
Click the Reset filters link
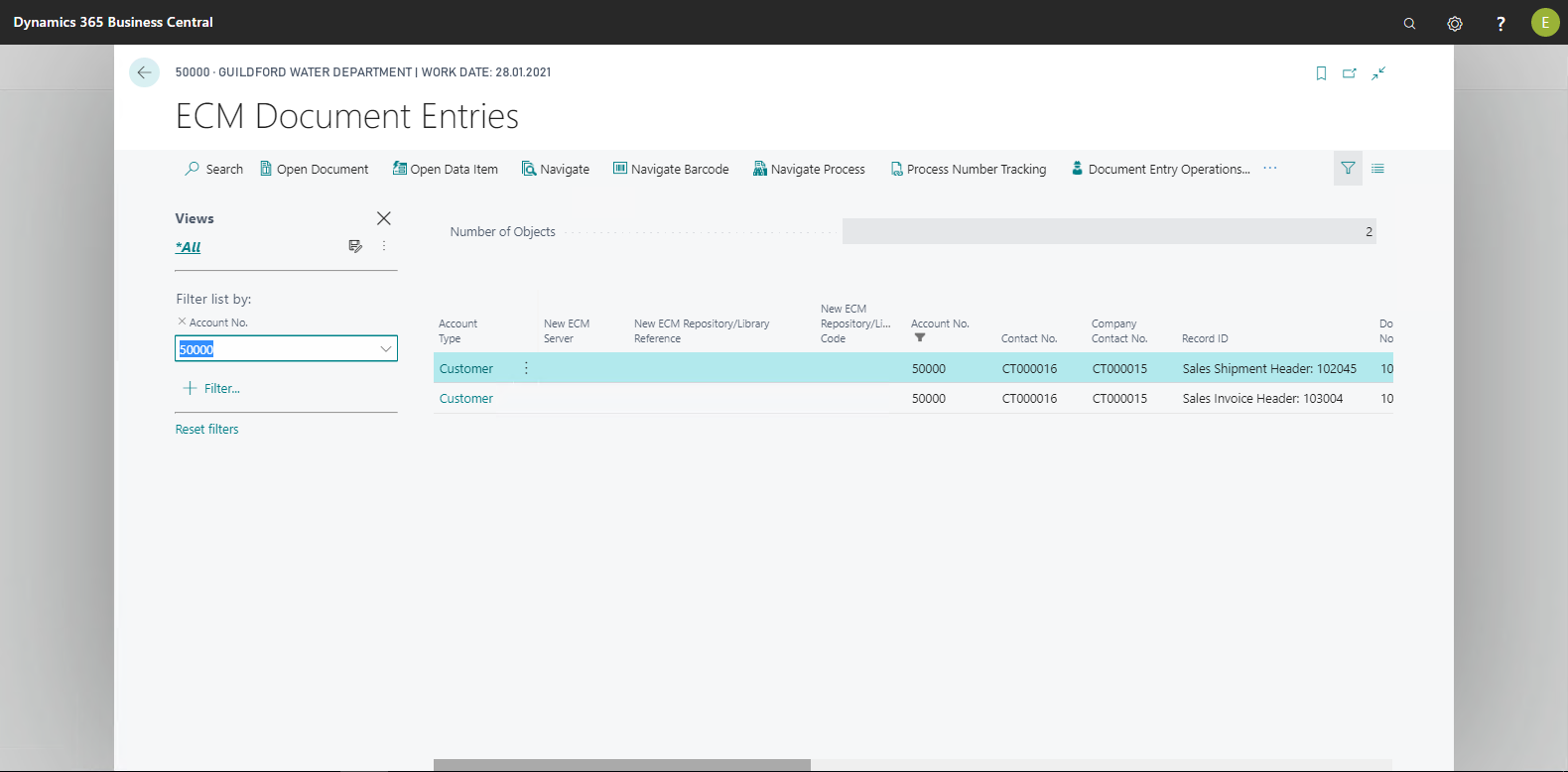pyautogui.click(x=206, y=430)
